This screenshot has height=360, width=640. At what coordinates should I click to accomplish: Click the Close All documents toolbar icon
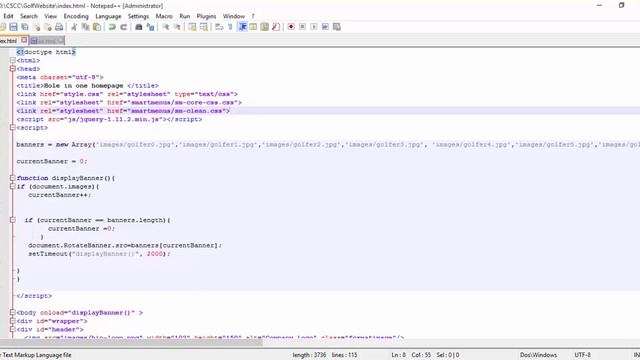pos(48,27)
